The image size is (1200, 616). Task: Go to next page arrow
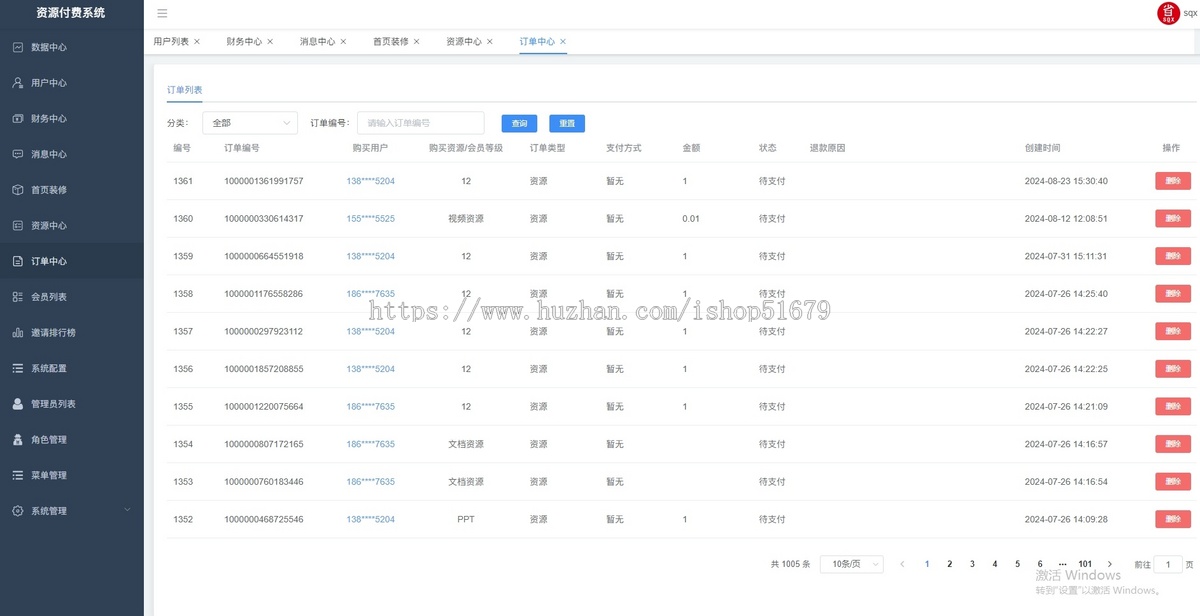pyautogui.click(x=1110, y=564)
